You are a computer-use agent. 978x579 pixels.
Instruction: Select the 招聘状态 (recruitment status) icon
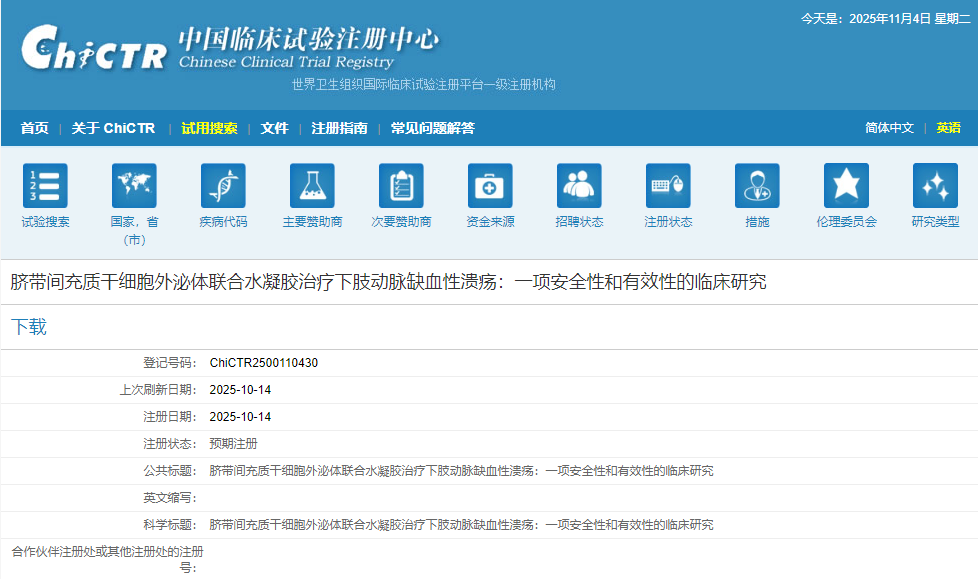point(579,186)
